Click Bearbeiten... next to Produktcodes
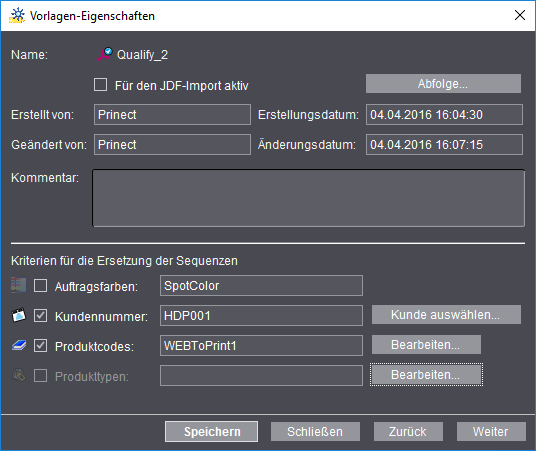Image resolution: width=536 pixels, height=451 pixels. point(426,345)
